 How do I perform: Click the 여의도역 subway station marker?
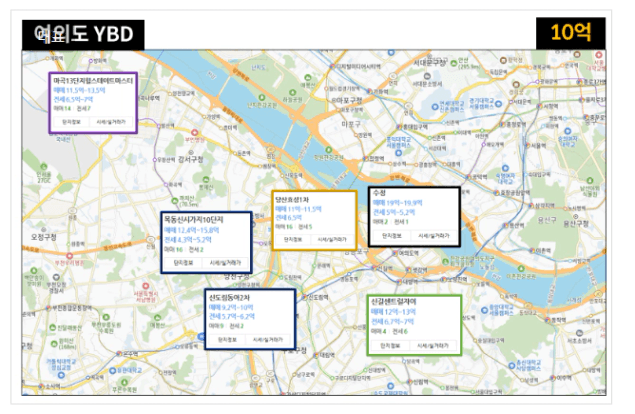395,253
